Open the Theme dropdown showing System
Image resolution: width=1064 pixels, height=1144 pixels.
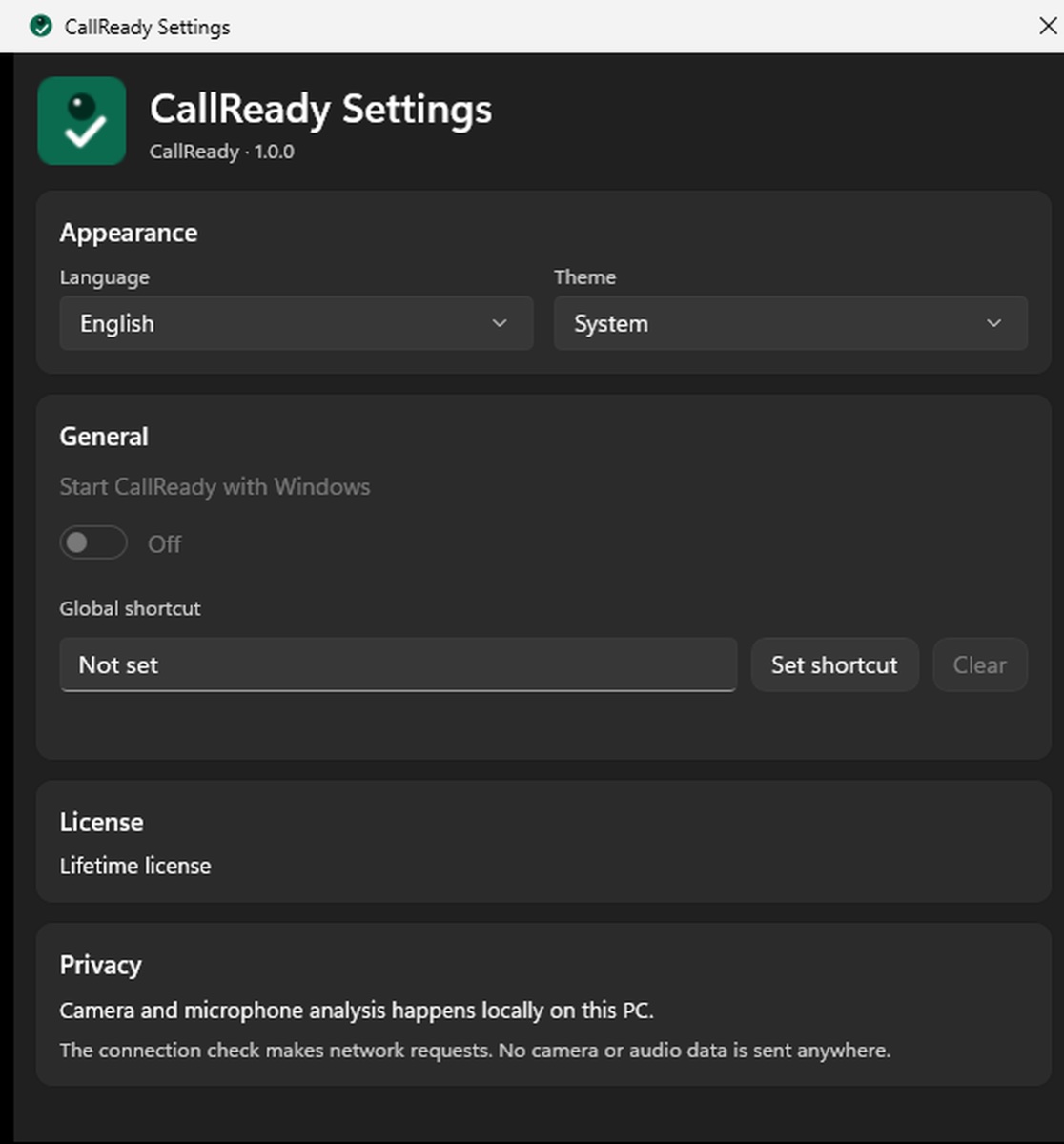(x=790, y=323)
